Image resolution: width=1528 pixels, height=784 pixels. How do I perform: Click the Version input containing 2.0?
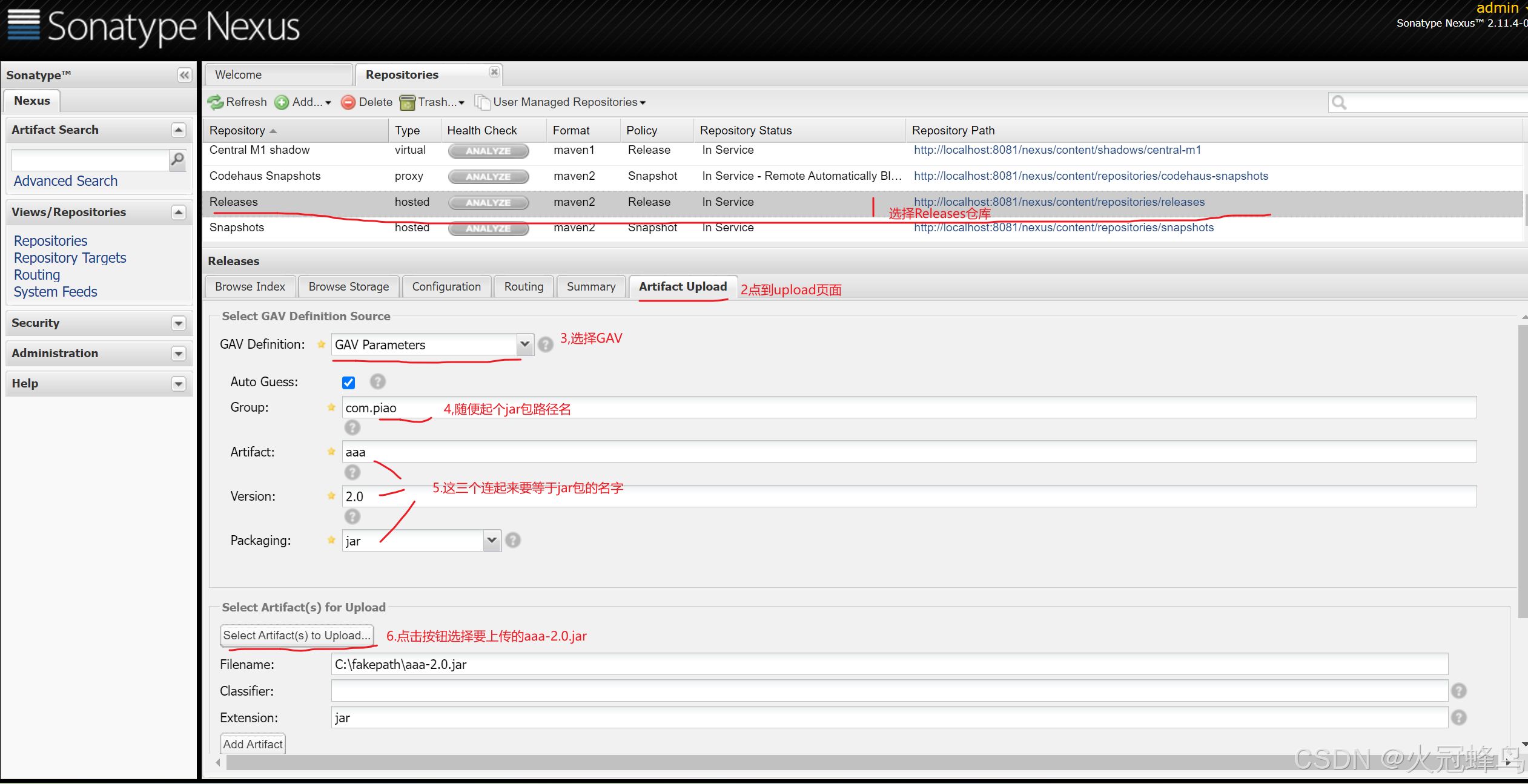pos(909,496)
